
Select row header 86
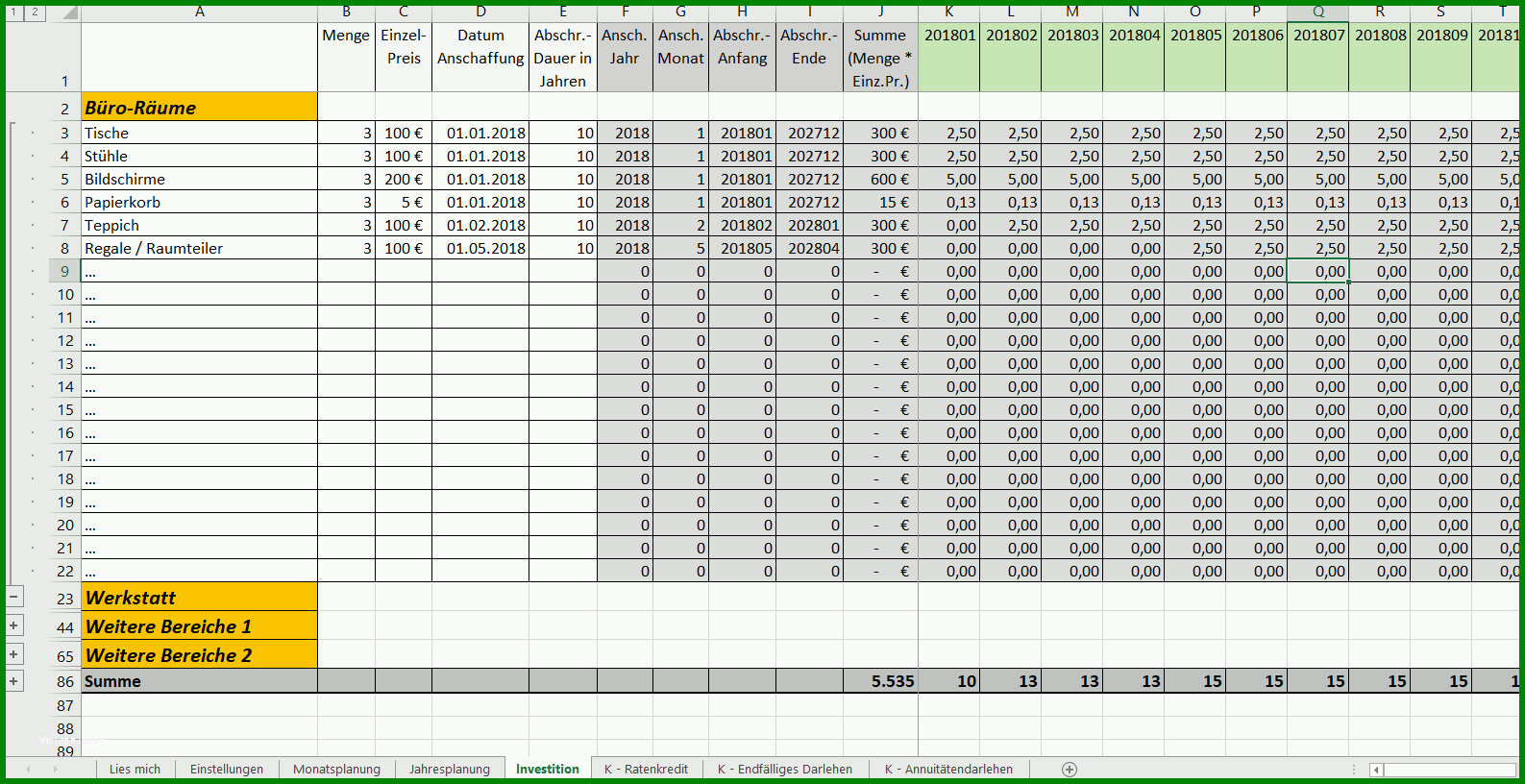pyautogui.click(x=64, y=681)
